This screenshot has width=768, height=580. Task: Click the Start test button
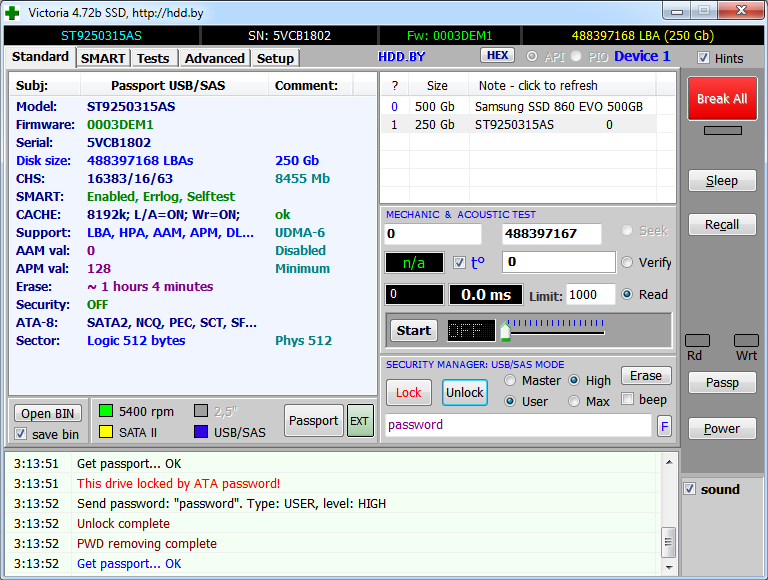414,331
